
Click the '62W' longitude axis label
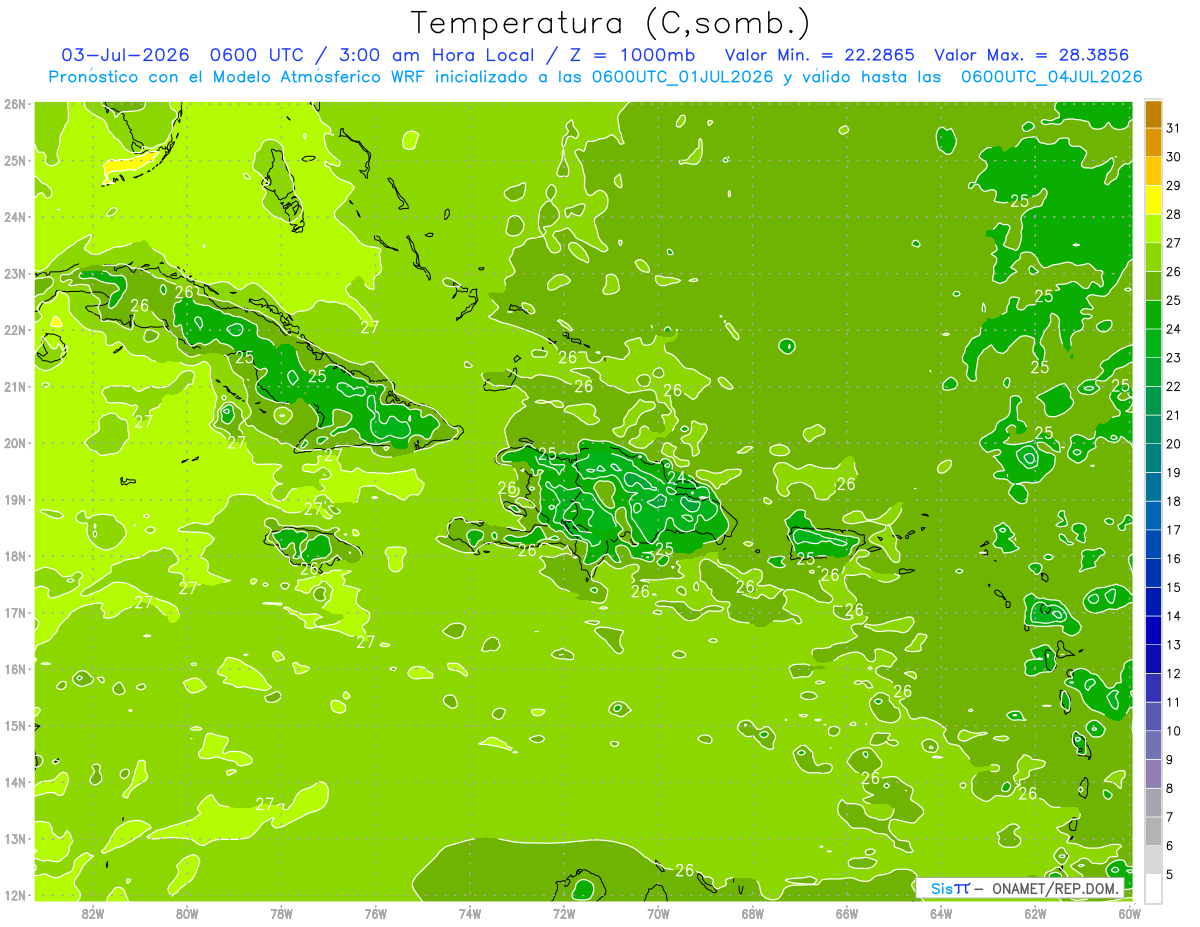(1035, 913)
